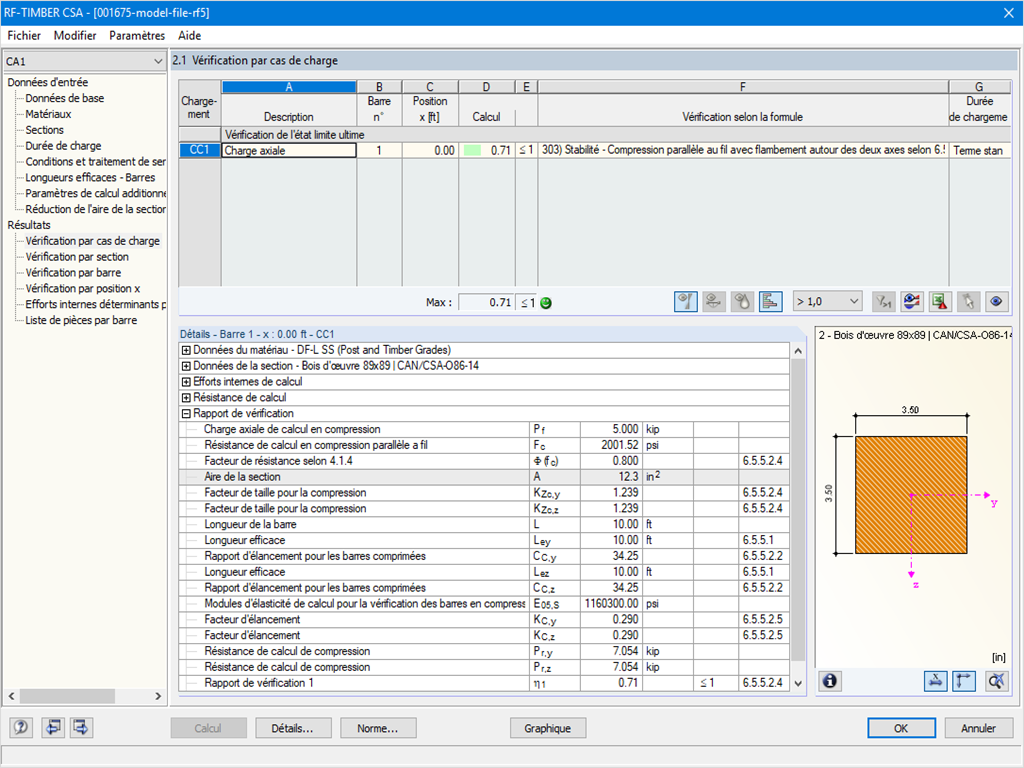Viewport: 1024px width, 768px height.
Task: Open the Fichier menu
Action: pyautogui.click(x=23, y=35)
